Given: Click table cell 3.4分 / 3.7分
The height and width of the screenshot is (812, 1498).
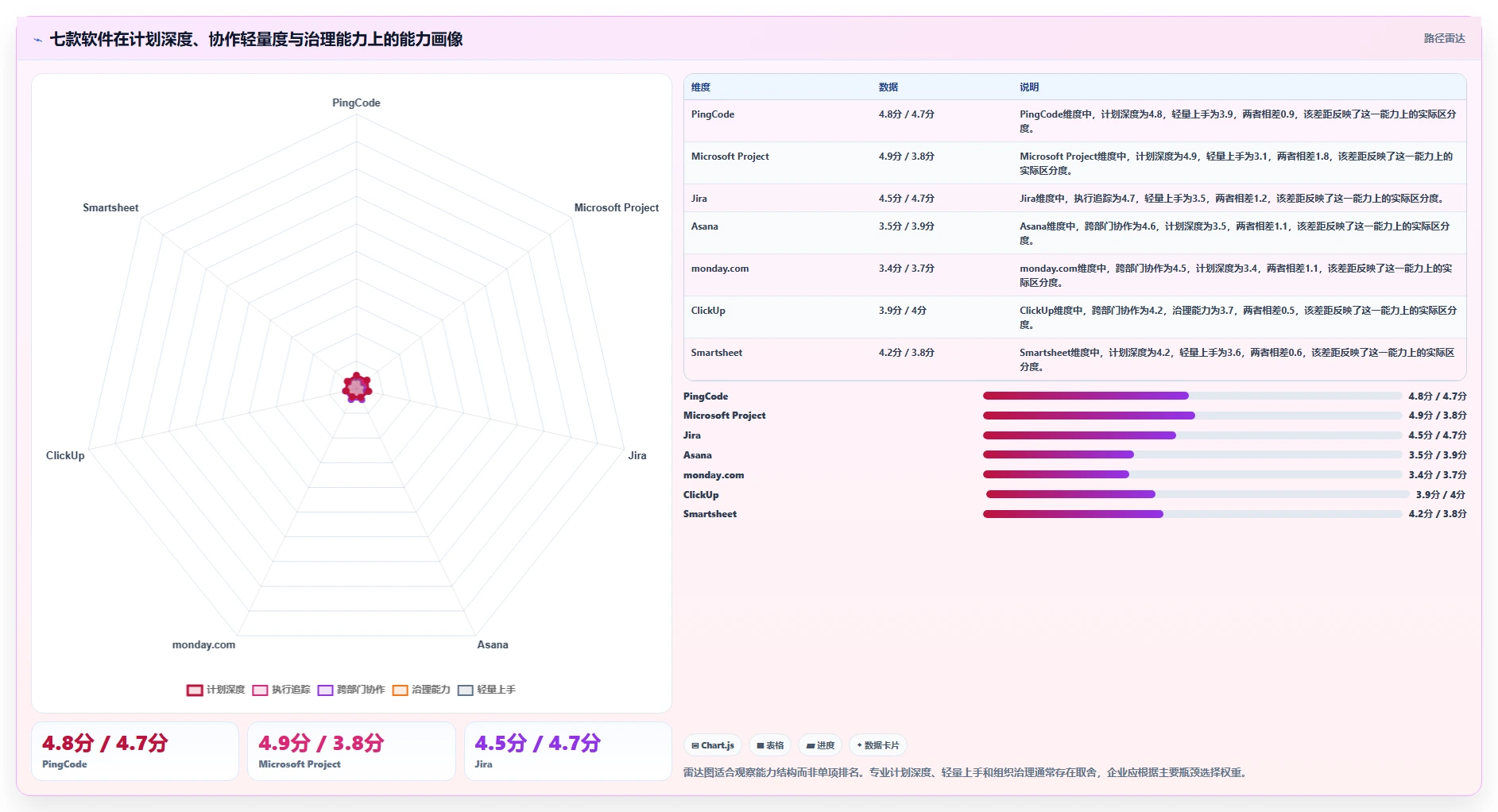Looking at the screenshot, I should [x=907, y=269].
